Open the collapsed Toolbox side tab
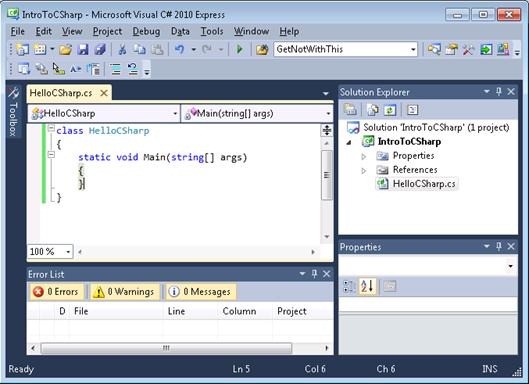Image resolution: width=529 pixels, height=384 pixels. pos(13,113)
